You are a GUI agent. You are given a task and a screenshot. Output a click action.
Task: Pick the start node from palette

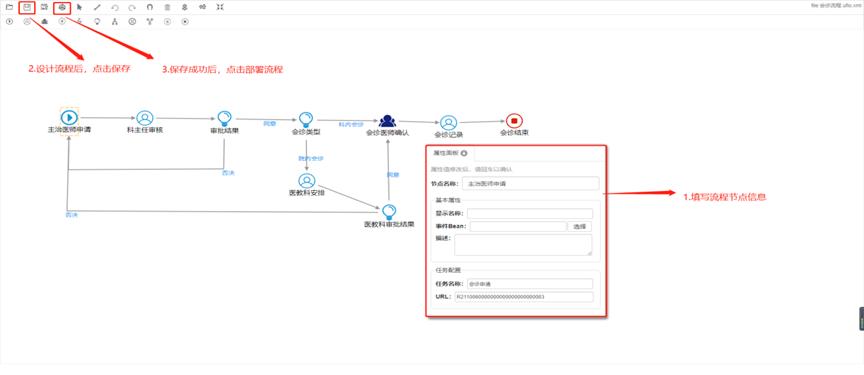pyautogui.click(x=9, y=21)
